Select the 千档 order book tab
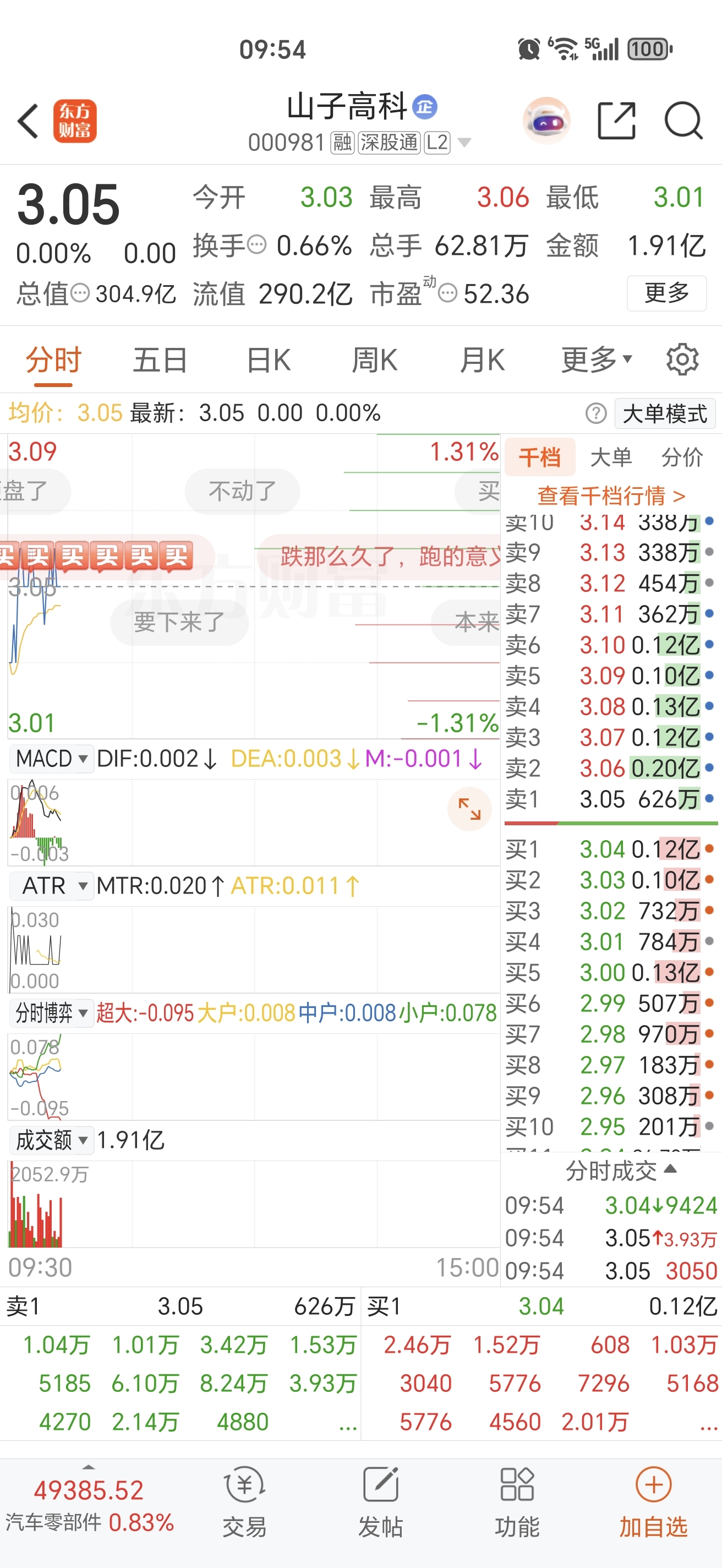The width and height of the screenshot is (722, 1568). [x=539, y=456]
